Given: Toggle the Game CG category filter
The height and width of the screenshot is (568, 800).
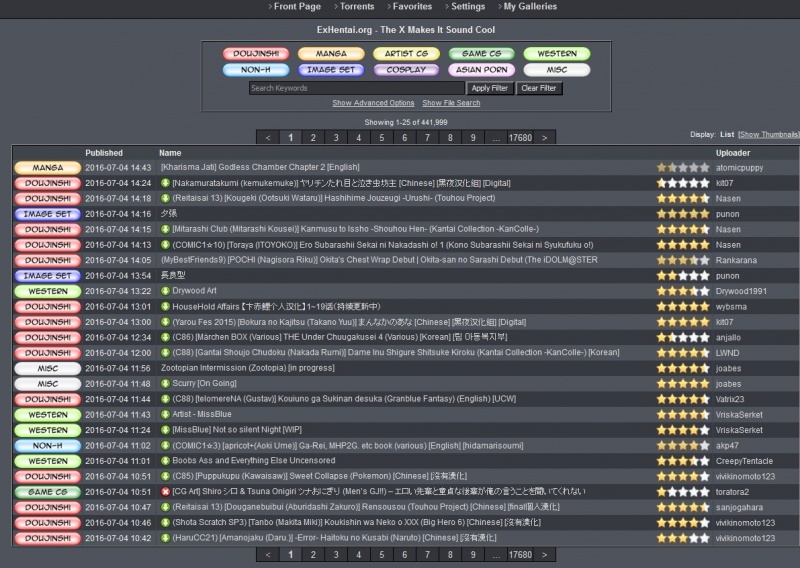Looking at the screenshot, I should (482, 54).
